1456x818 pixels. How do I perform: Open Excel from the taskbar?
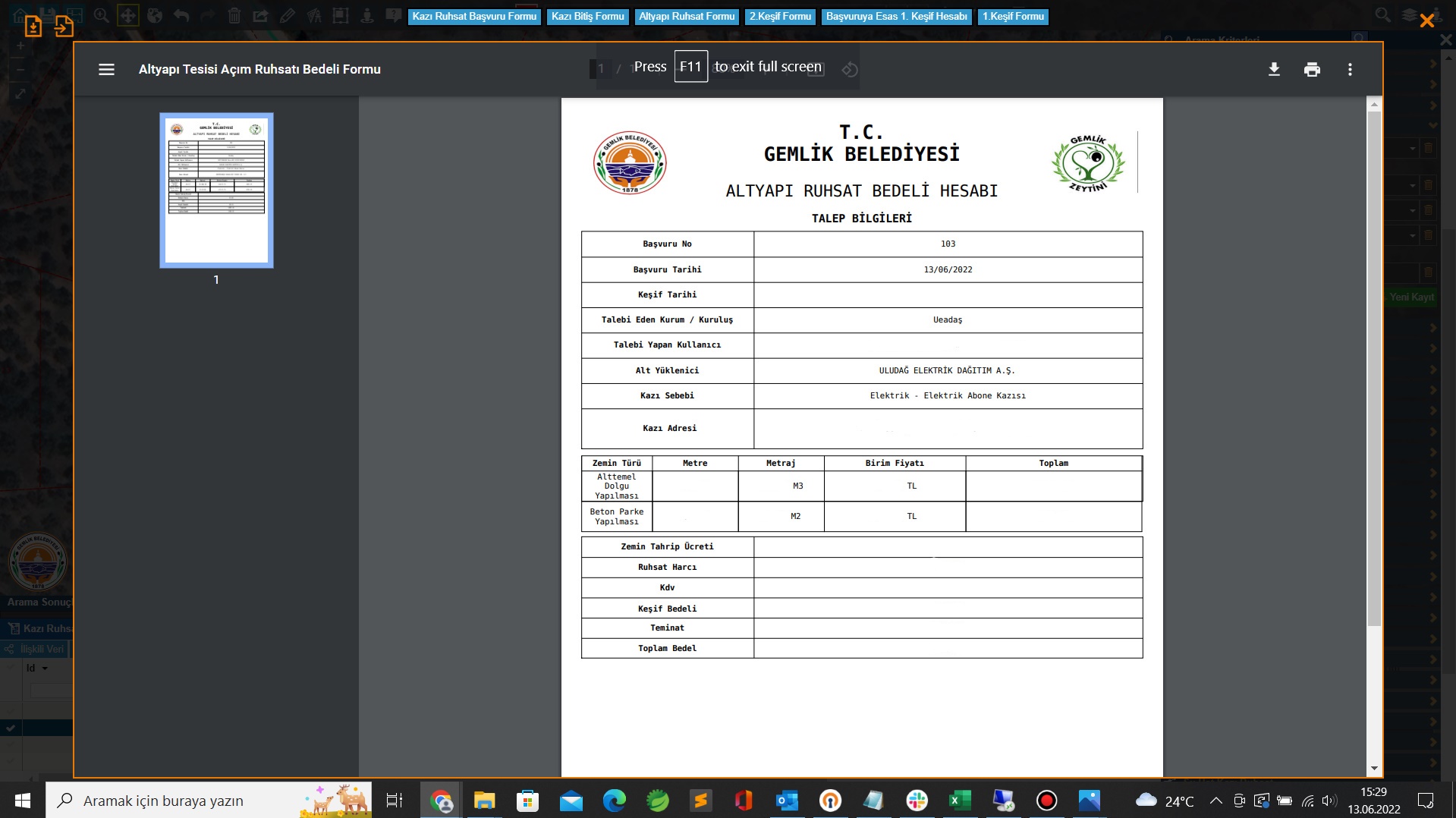[959, 801]
